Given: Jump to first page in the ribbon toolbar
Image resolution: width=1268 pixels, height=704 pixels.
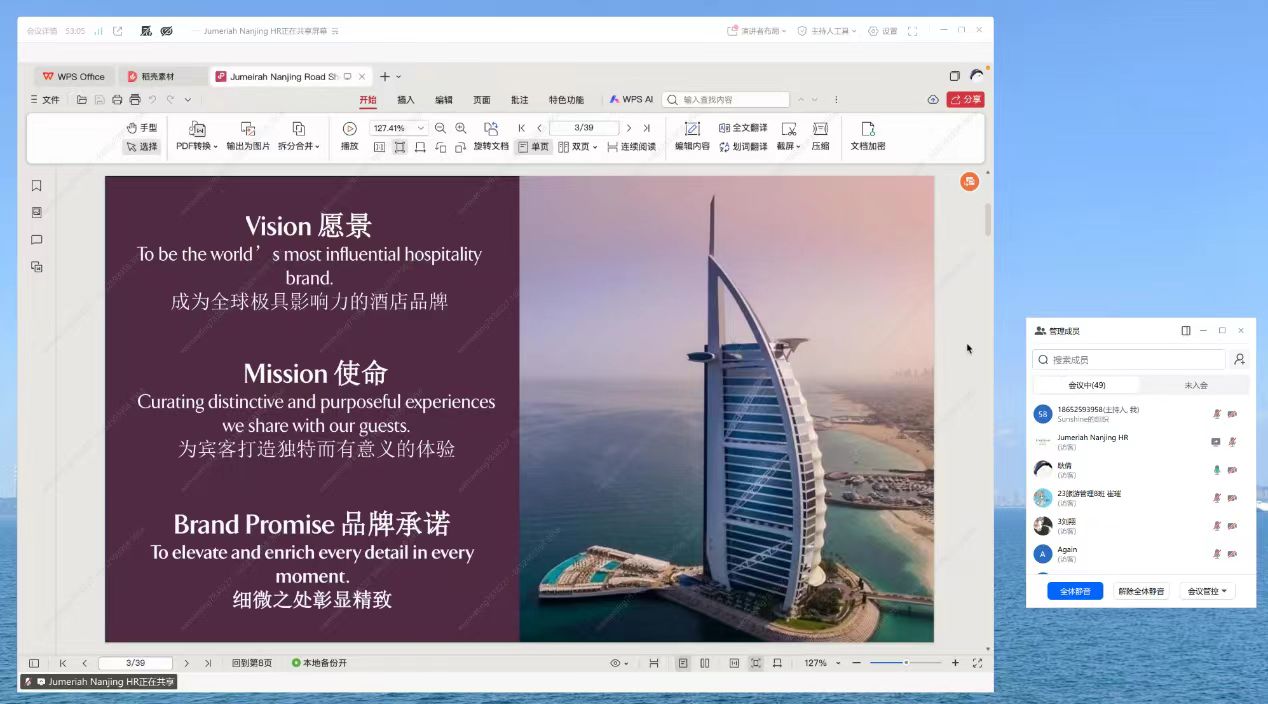Looking at the screenshot, I should click(x=522, y=128).
